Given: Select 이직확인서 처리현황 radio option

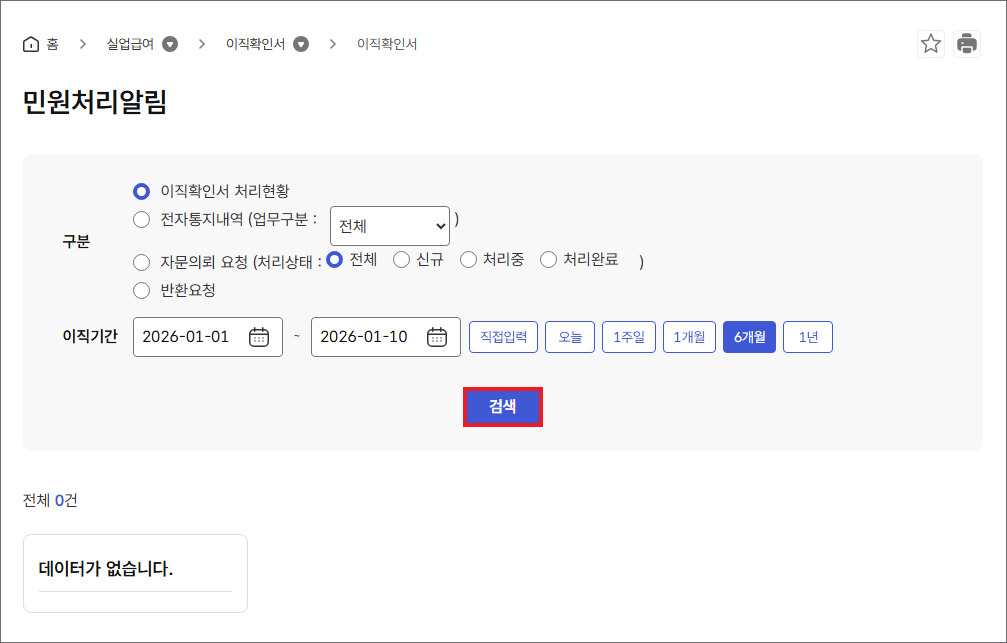Looking at the screenshot, I should 141,191.
